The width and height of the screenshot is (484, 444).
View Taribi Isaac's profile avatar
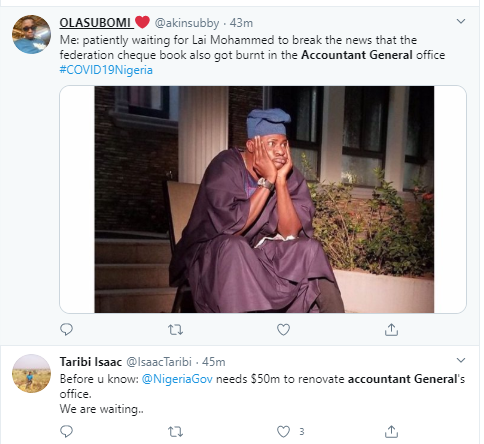(x=31, y=373)
